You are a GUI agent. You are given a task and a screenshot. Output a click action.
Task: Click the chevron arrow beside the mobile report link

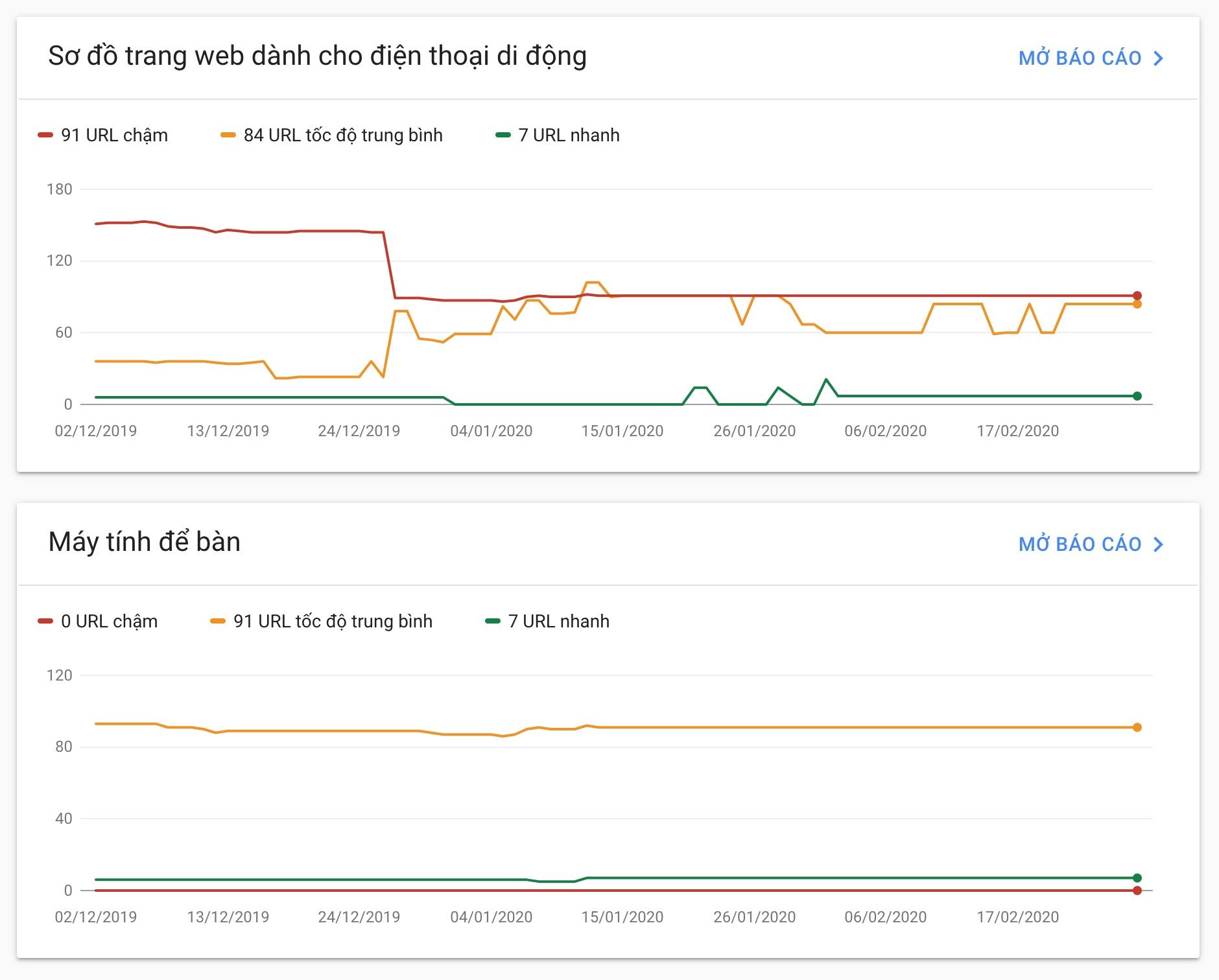(x=1159, y=58)
